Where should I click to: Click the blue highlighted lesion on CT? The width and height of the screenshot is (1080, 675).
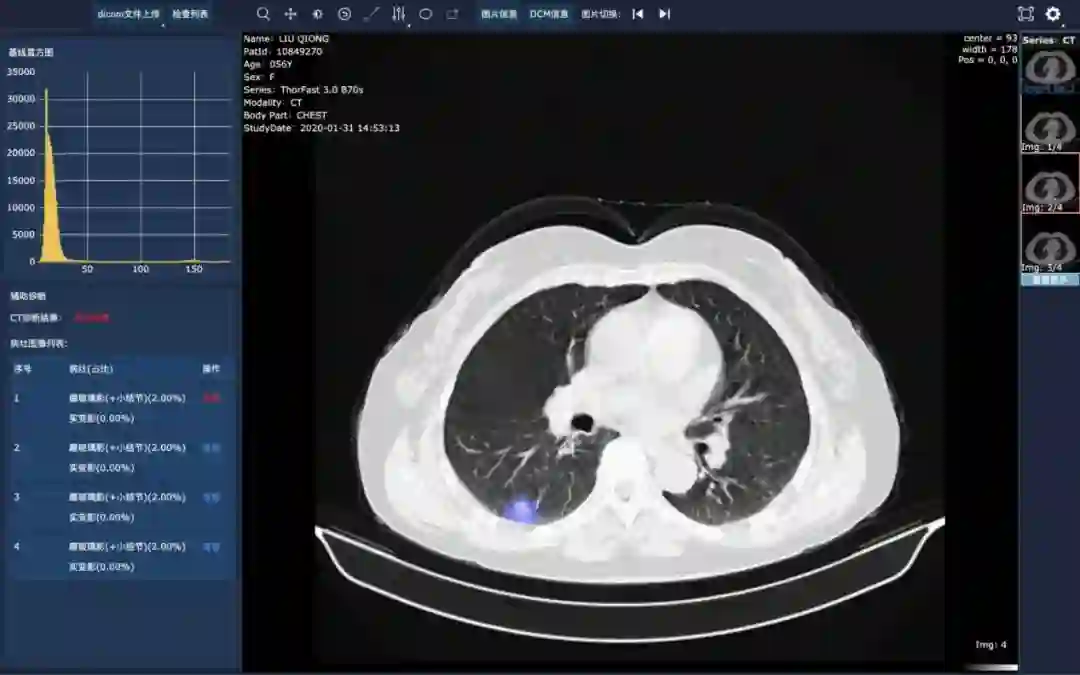point(521,510)
